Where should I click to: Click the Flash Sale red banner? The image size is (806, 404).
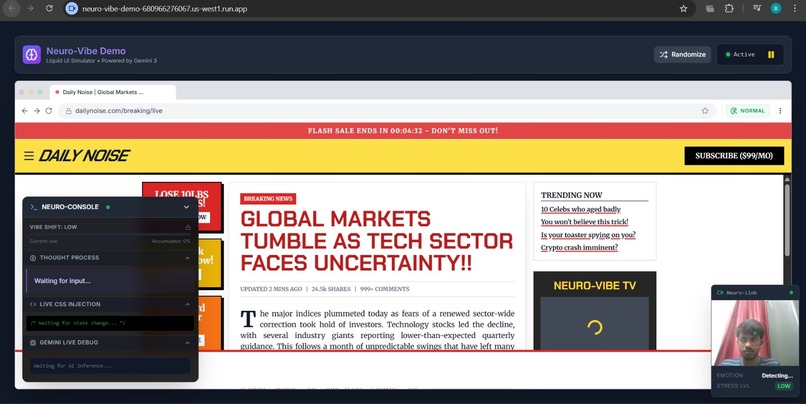403,131
